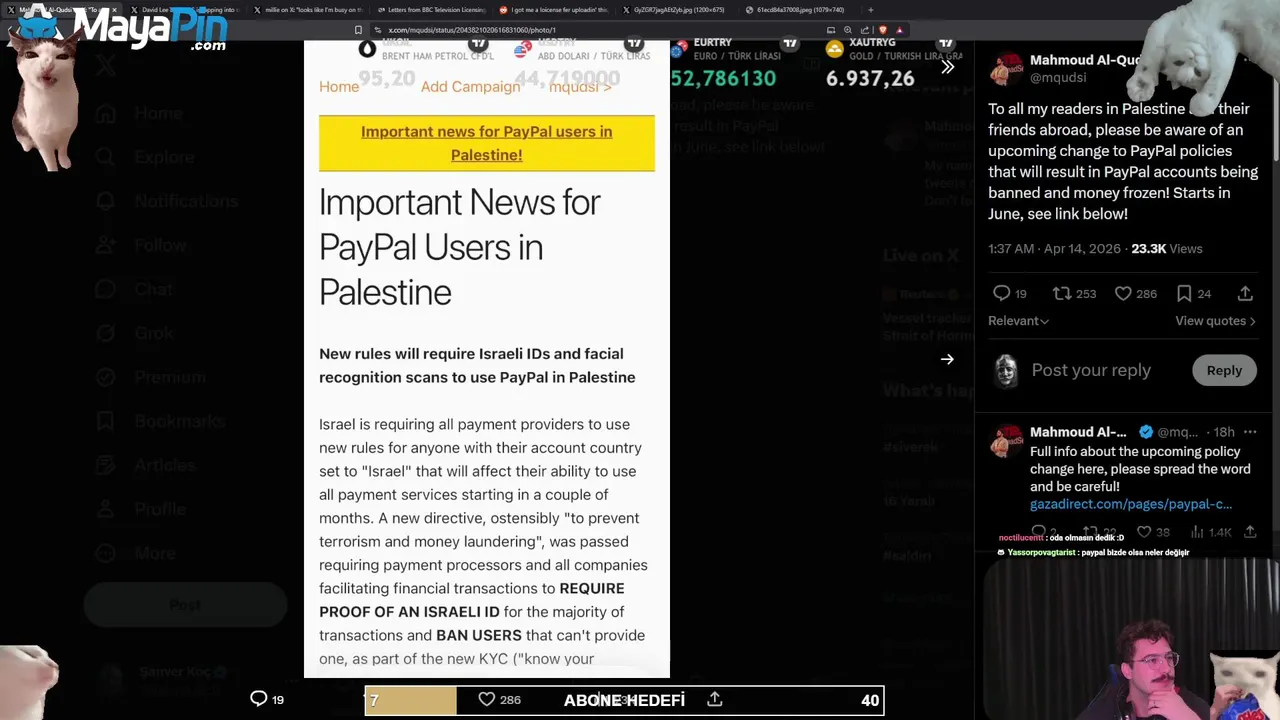Click dimmed Notifications item in X sidebar
Image resolution: width=1280 pixels, height=720 pixels.
166,201
